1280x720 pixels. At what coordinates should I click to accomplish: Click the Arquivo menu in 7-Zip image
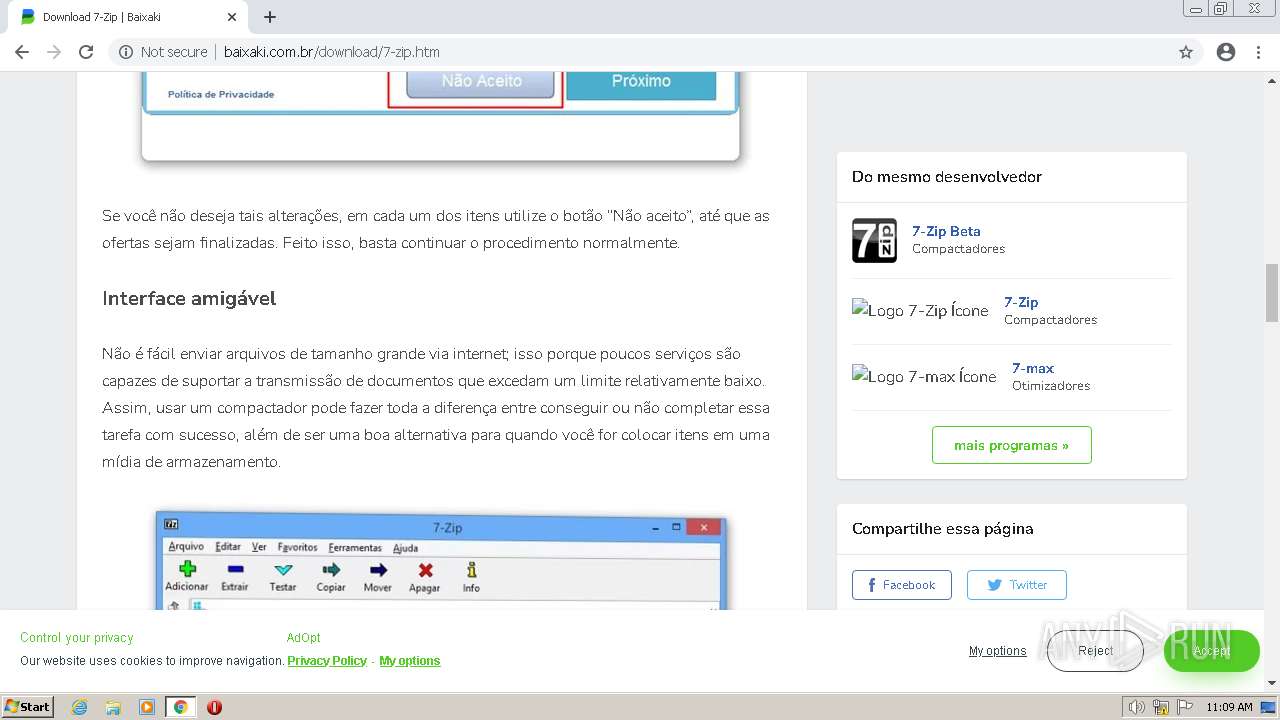[x=186, y=547]
